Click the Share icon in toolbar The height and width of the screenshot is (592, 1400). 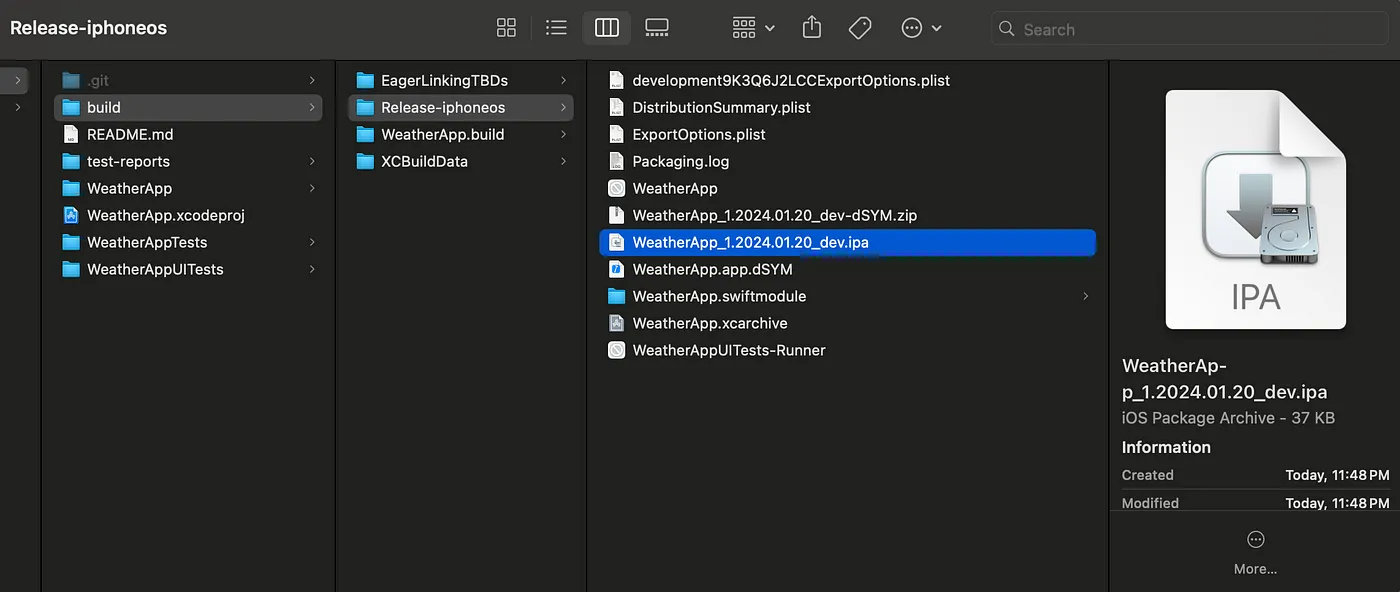coord(812,28)
